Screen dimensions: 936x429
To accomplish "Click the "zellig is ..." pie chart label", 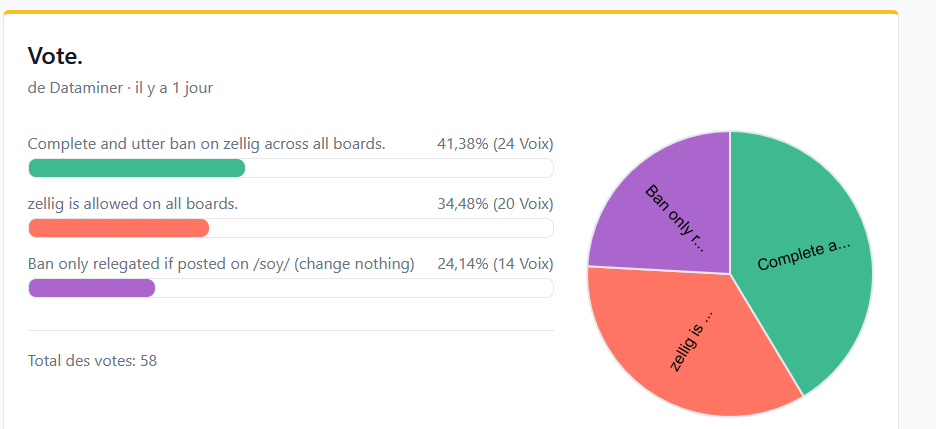I will 691,338.
